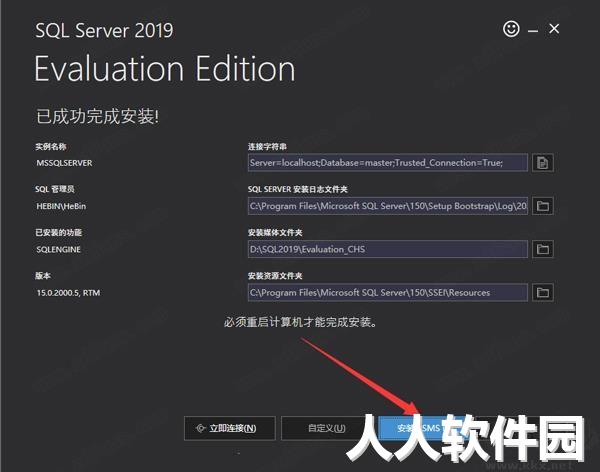Select the SQLENGINE installed feature text

coord(59,250)
